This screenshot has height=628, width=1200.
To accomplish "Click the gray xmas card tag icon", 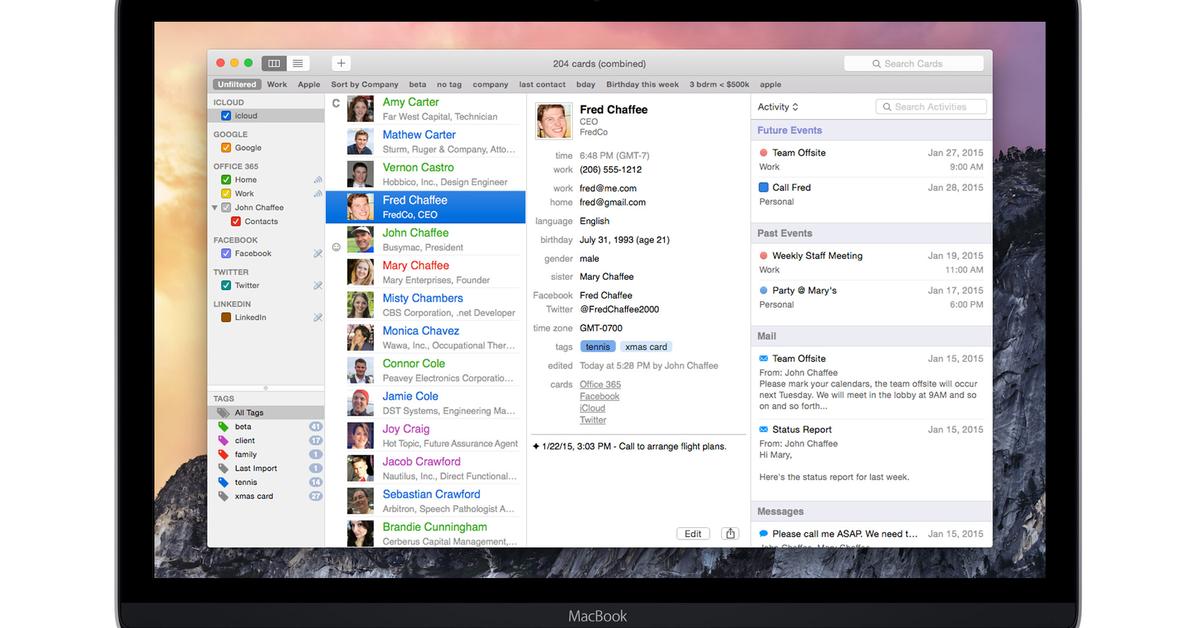I will click(x=223, y=497).
